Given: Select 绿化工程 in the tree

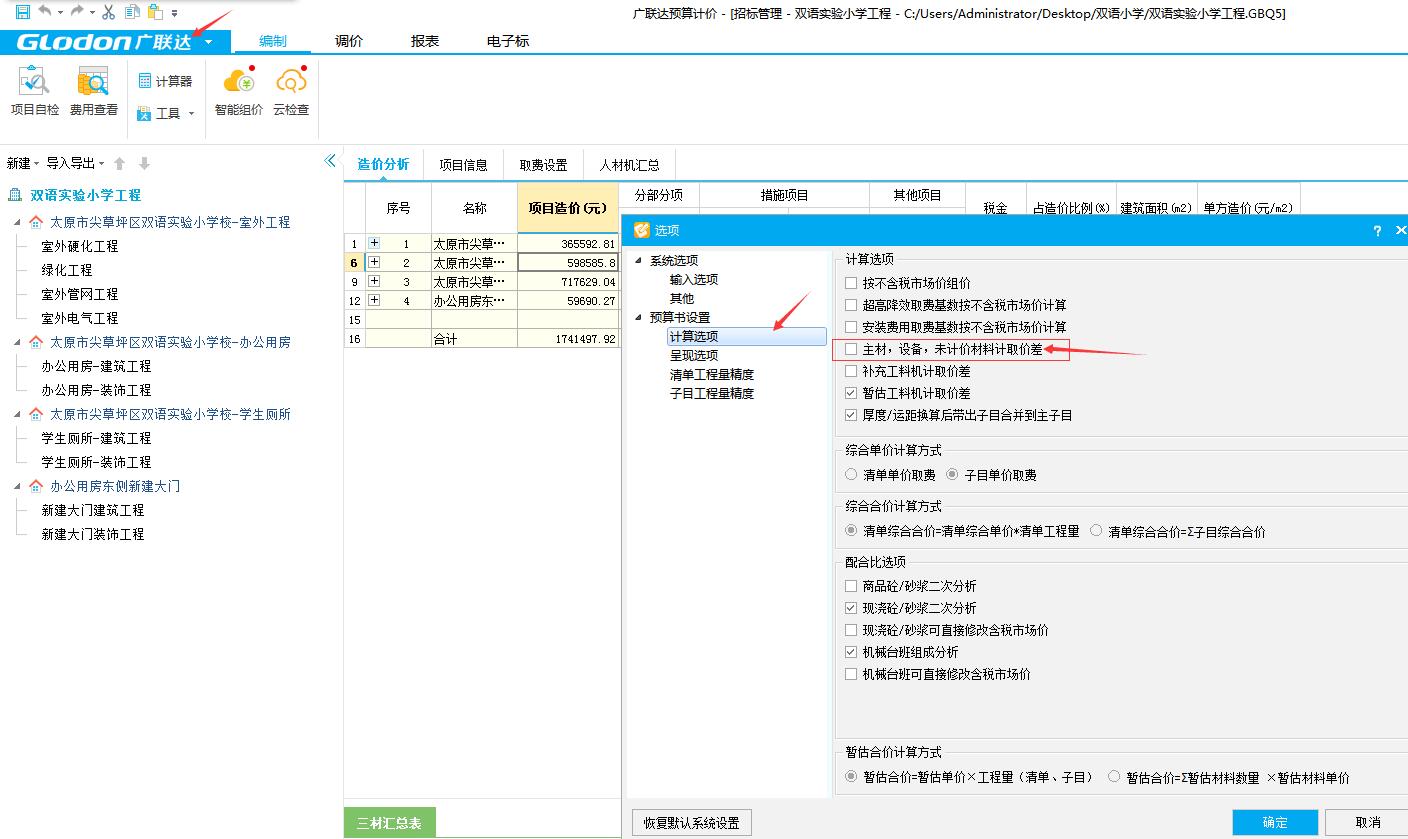Looking at the screenshot, I should [67, 270].
